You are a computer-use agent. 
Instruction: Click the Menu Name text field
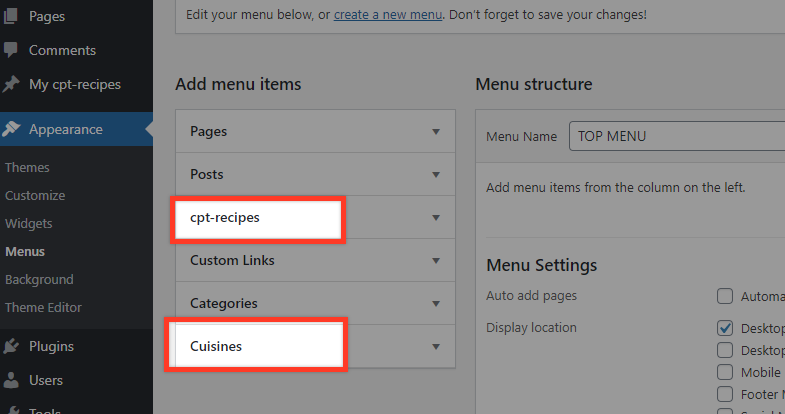[x=677, y=136]
